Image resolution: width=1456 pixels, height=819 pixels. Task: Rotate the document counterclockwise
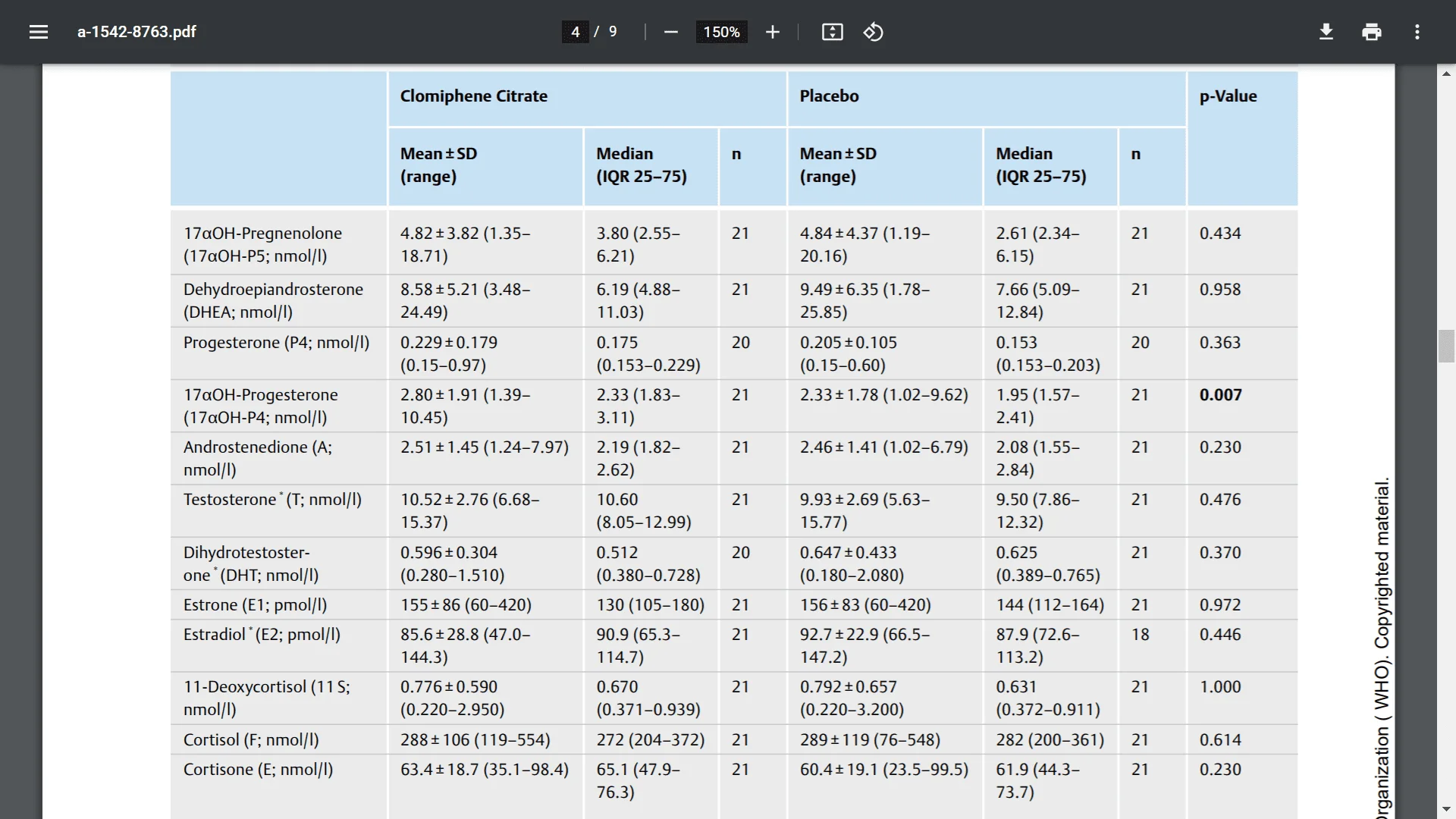(x=873, y=32)
